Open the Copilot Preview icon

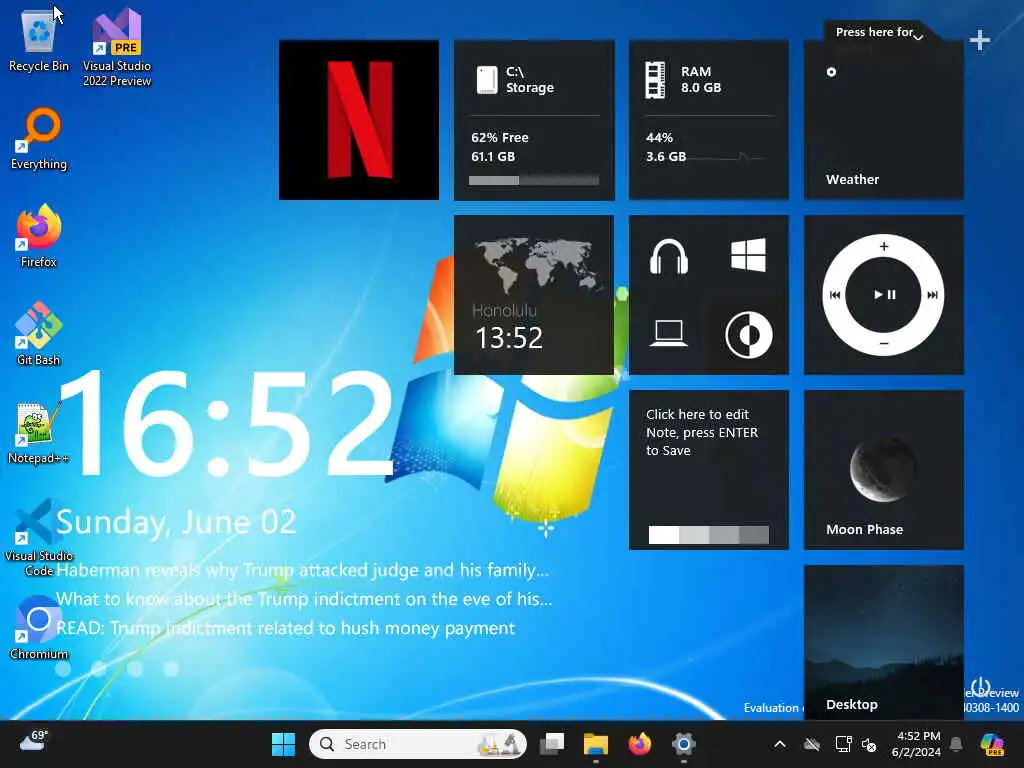pyautogui.click(x=992, y=744)
